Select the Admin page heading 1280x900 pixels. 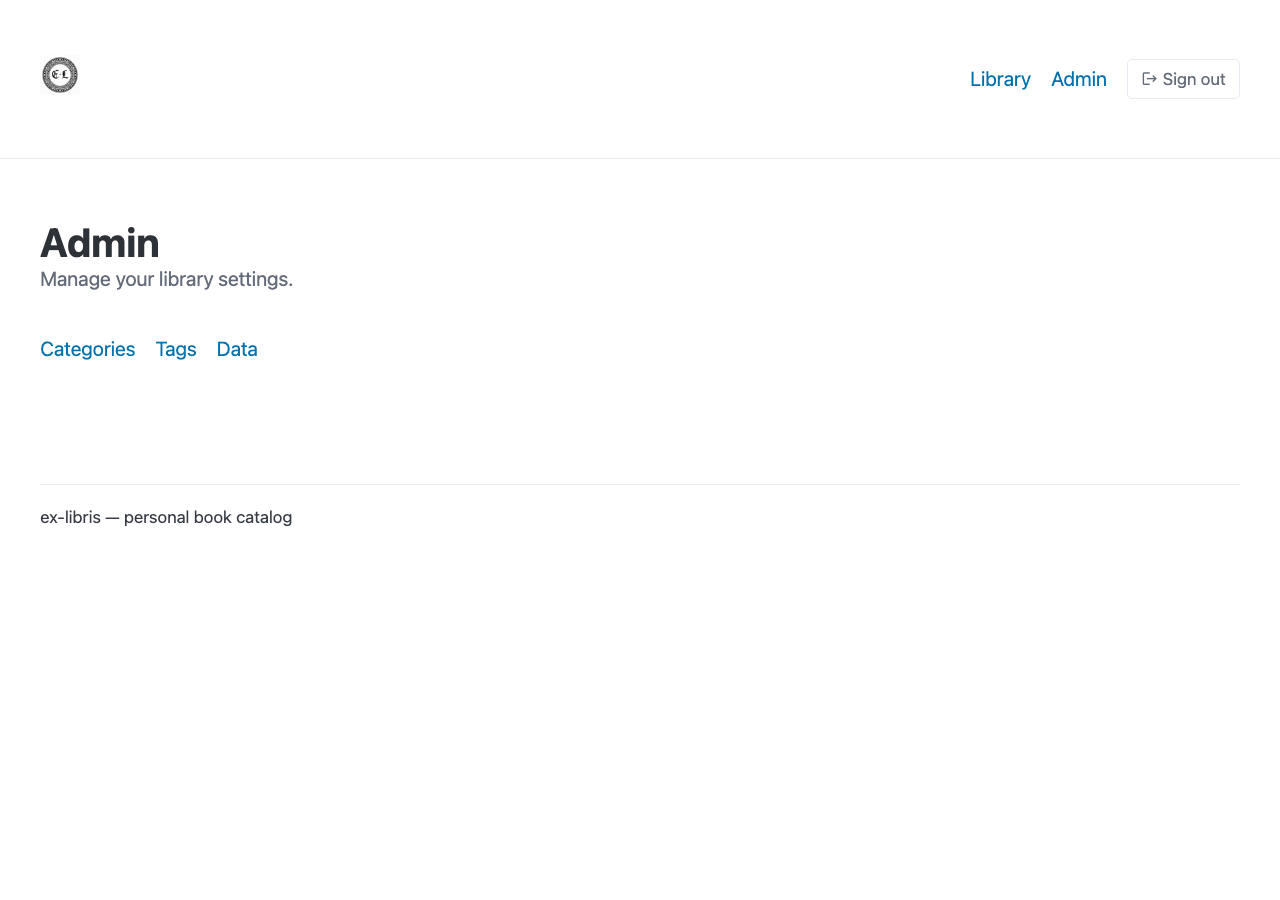coord(99,243)
